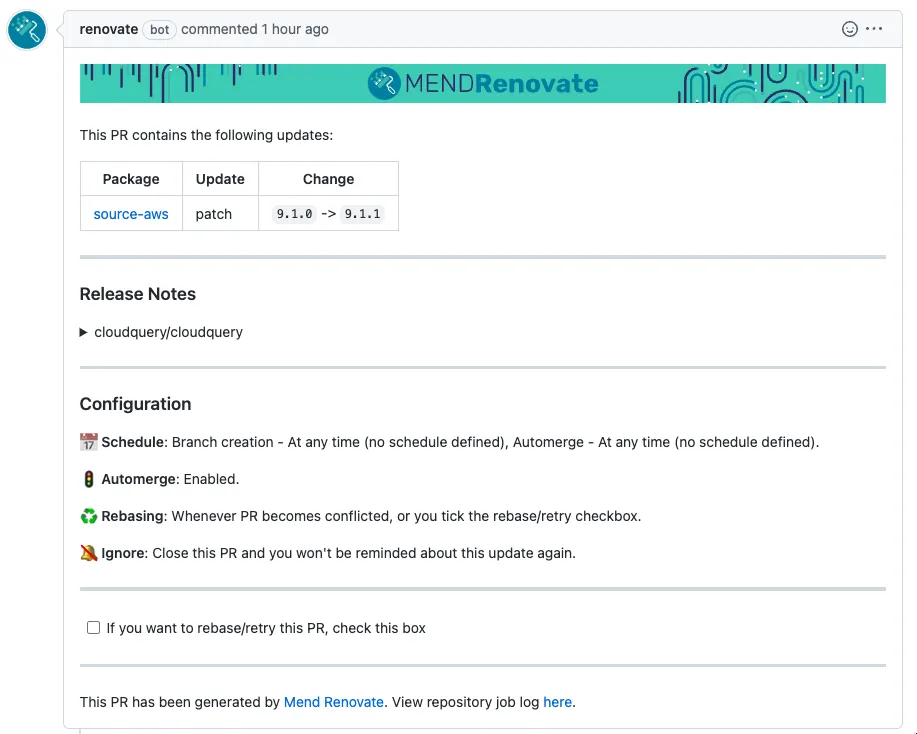Click the 'Release Notes' heading

click(x=137, y=294)
